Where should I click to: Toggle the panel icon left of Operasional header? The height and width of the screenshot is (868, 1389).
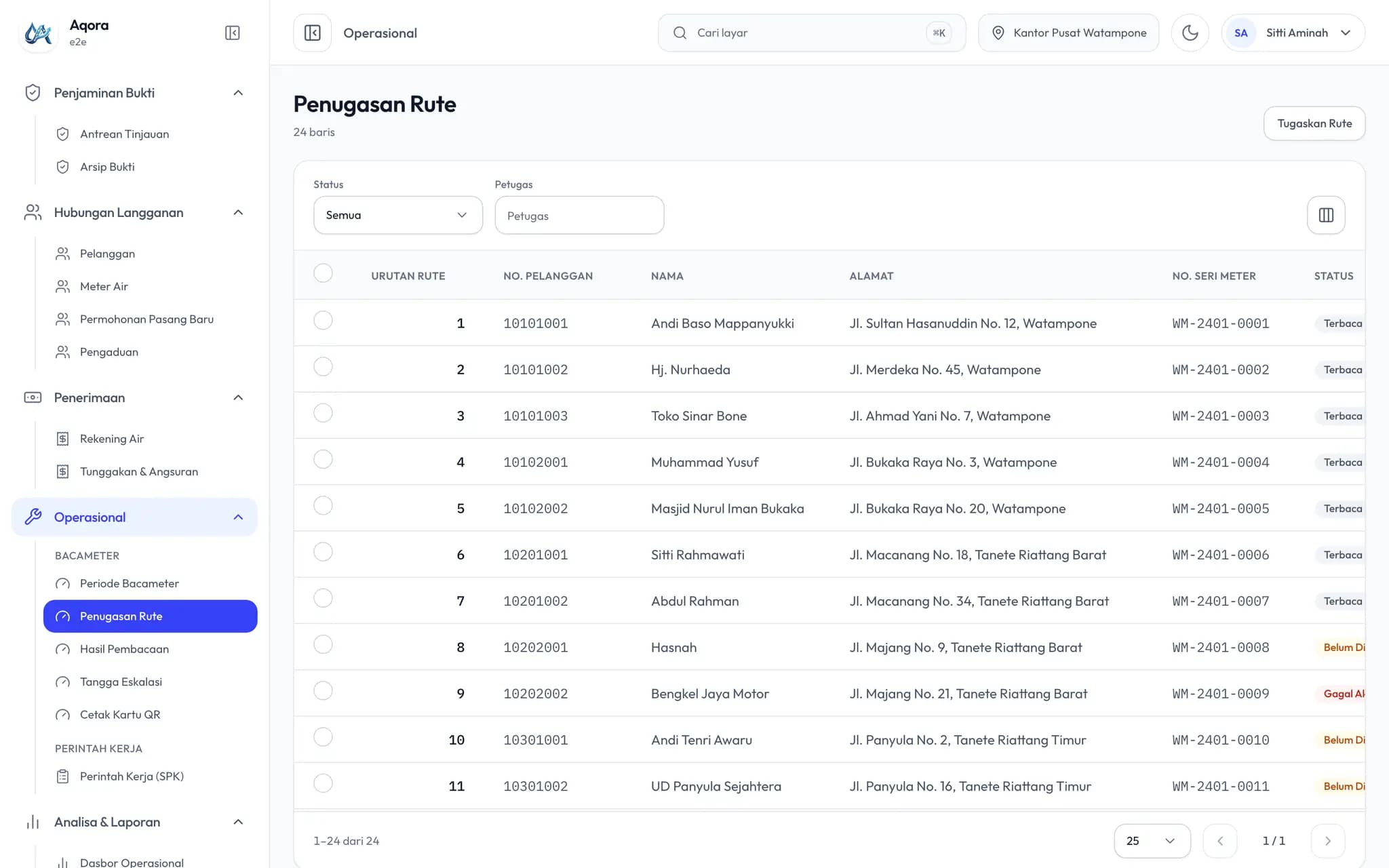tap(313, 33)
